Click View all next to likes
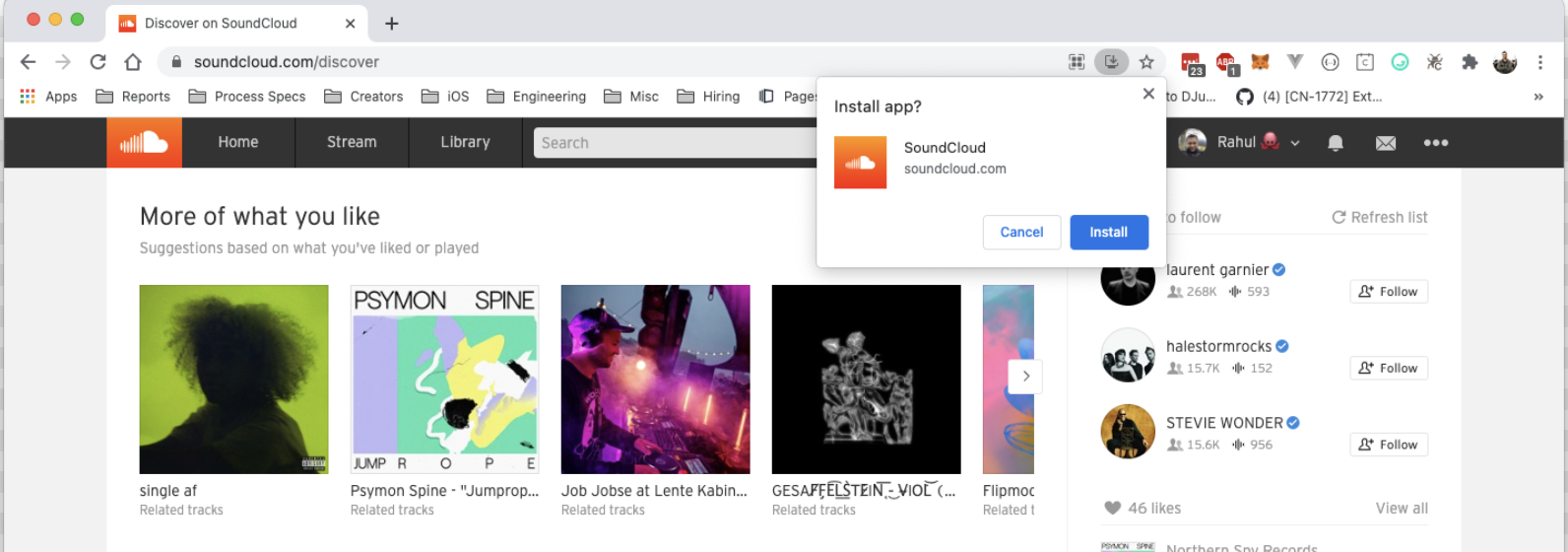 click(x=1402, y=509)
